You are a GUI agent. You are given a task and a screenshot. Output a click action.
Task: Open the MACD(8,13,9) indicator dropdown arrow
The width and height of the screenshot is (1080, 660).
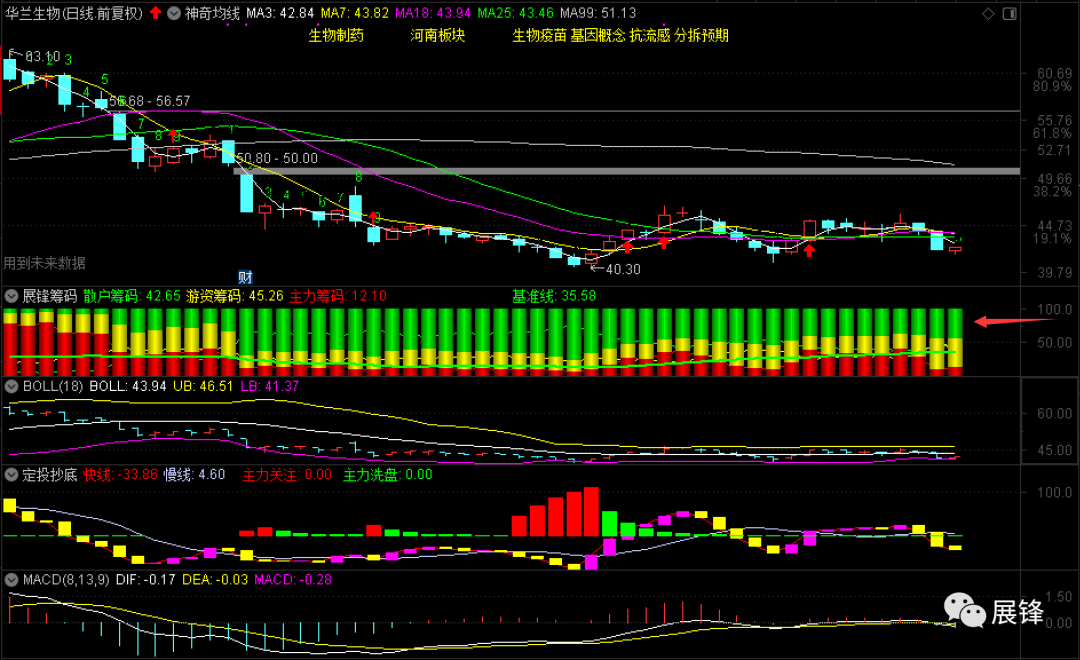tap(11, 579)
